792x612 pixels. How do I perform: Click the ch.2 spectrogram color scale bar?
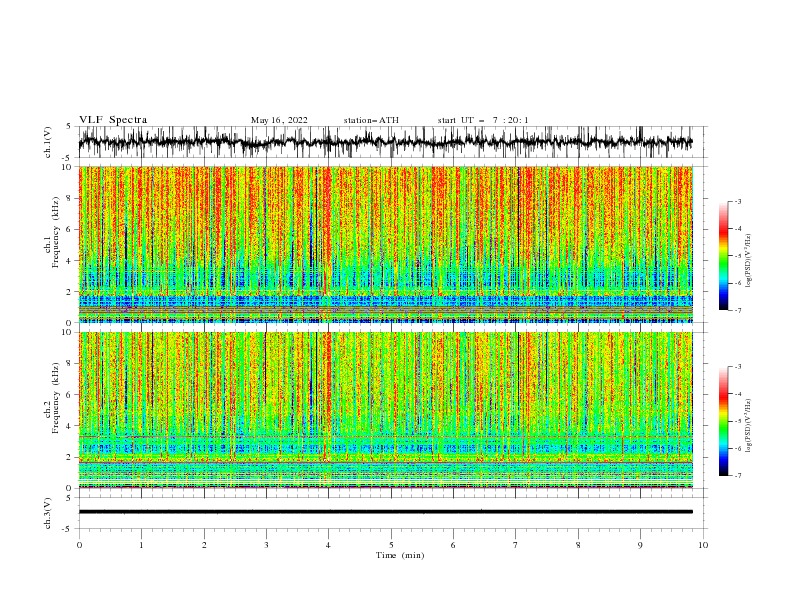click(723, 421)
